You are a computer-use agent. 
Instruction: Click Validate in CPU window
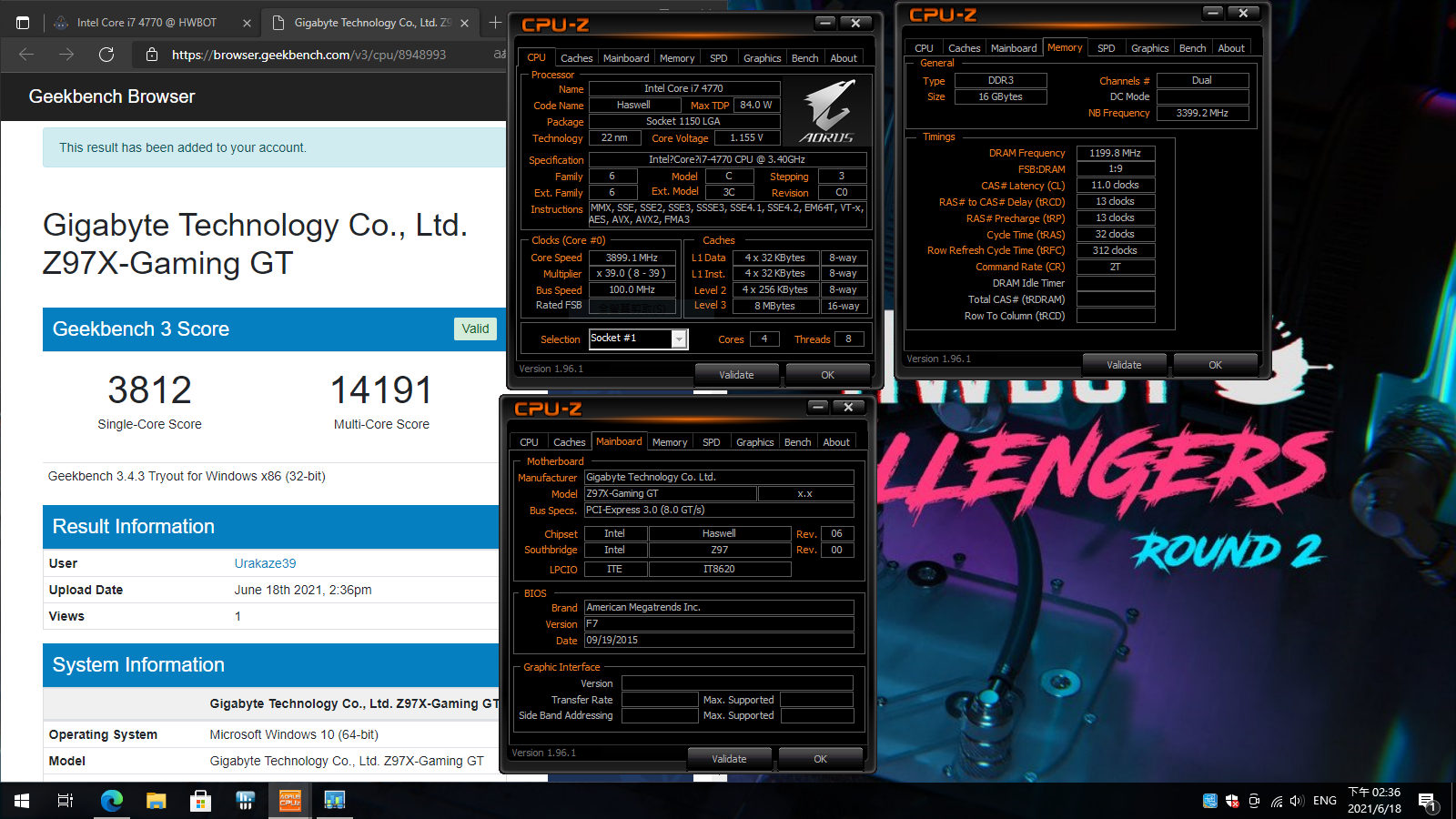736,375
